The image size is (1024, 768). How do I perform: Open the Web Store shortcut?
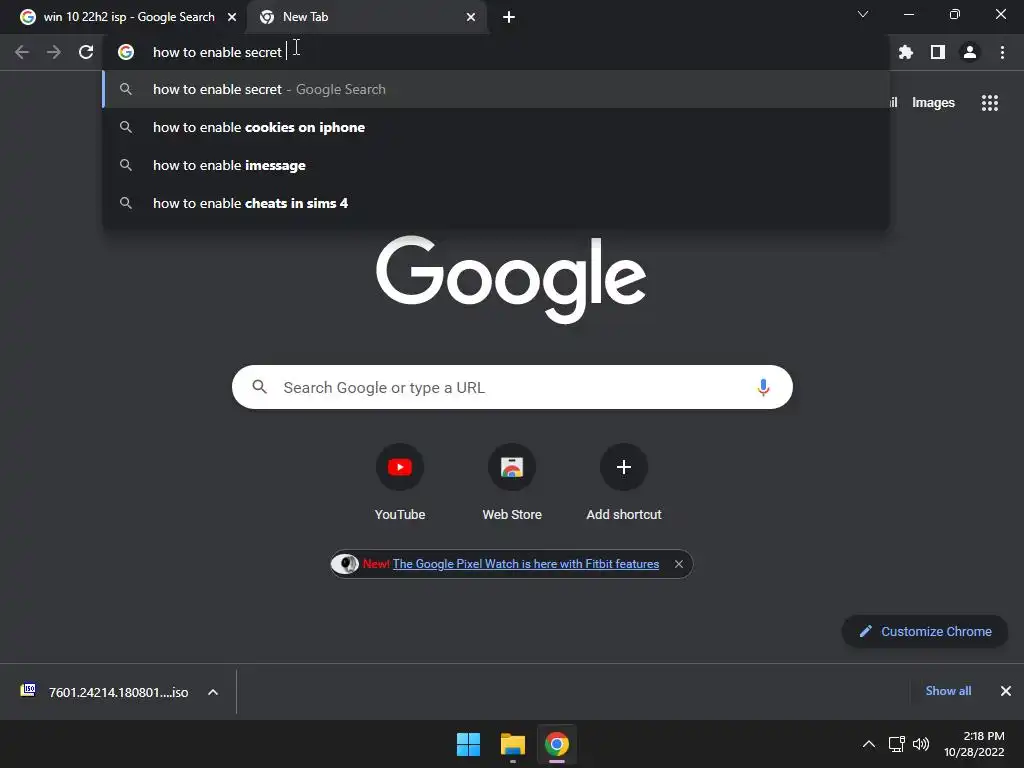pyautogui.click(x=512, y=482)
